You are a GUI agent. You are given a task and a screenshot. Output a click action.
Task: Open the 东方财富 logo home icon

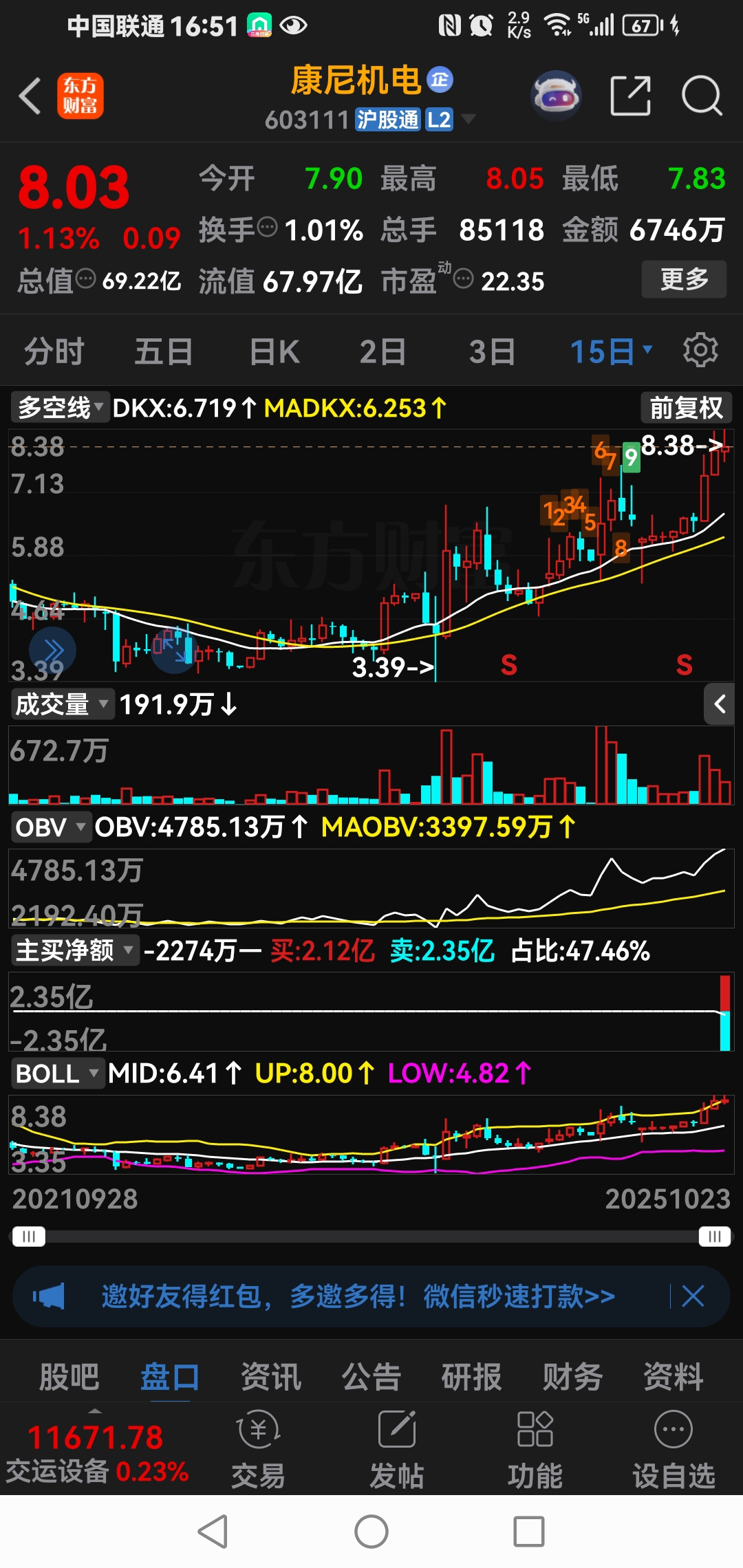click(80, 96)
